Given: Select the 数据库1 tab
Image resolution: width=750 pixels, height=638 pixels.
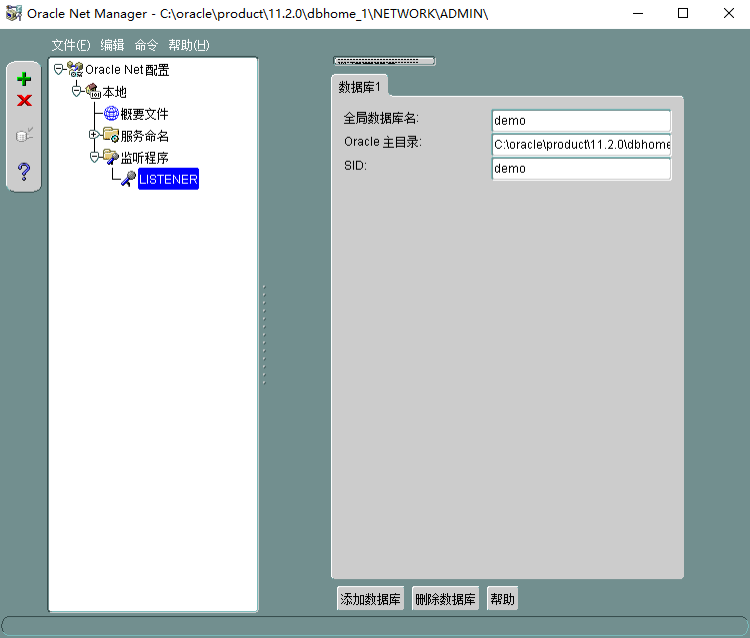Looking at the screenshot, I should (359, 87).
